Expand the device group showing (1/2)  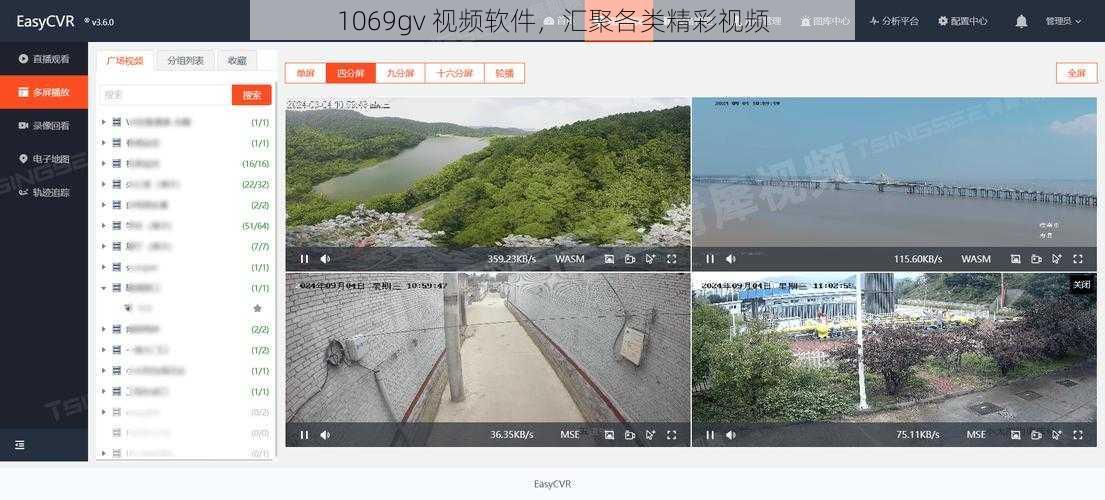(104, 350)
